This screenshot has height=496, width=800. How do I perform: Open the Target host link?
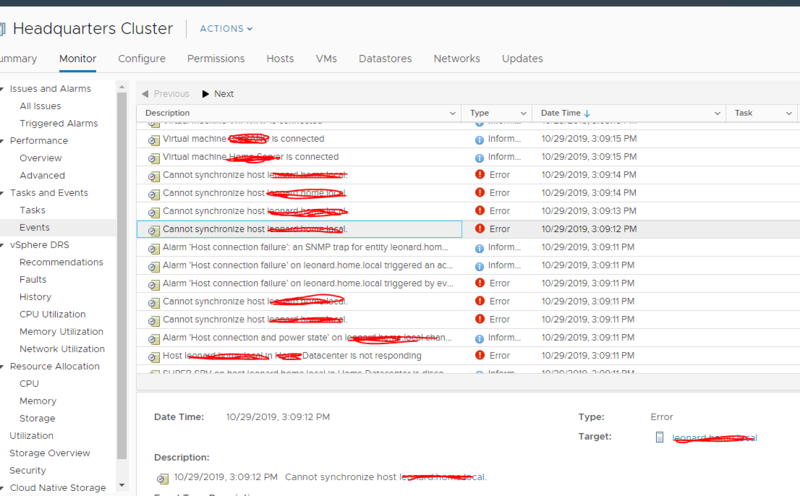tap(714, 438)
